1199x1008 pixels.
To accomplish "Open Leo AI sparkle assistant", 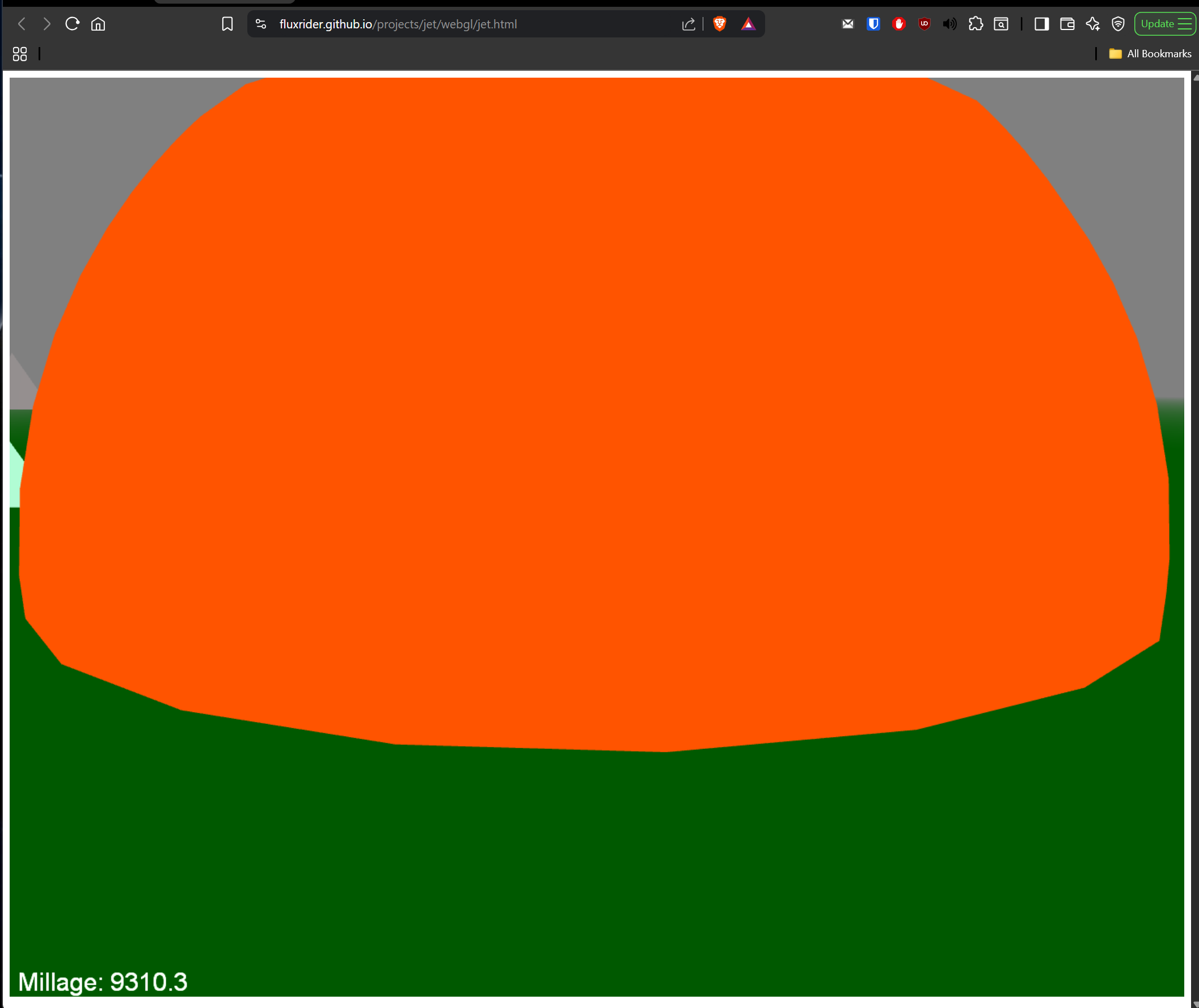I will click(1092, 24).
